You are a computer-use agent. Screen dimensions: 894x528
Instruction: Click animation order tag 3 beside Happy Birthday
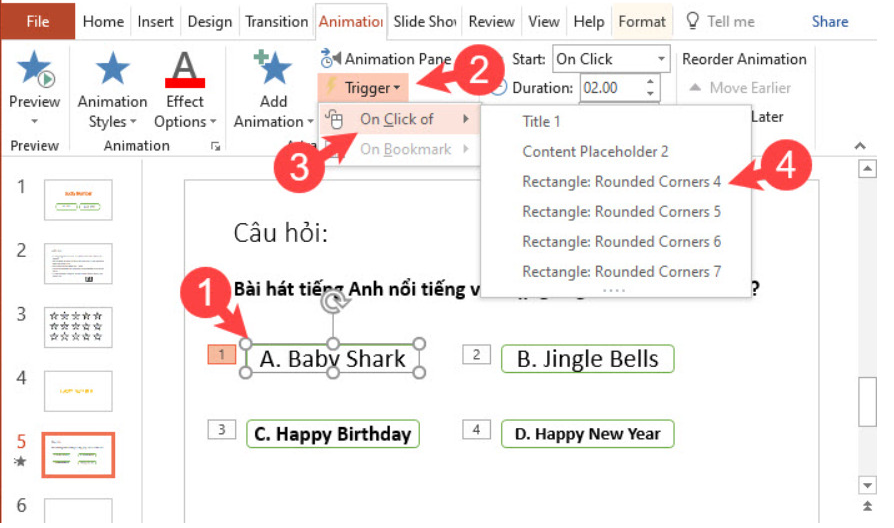221,429
